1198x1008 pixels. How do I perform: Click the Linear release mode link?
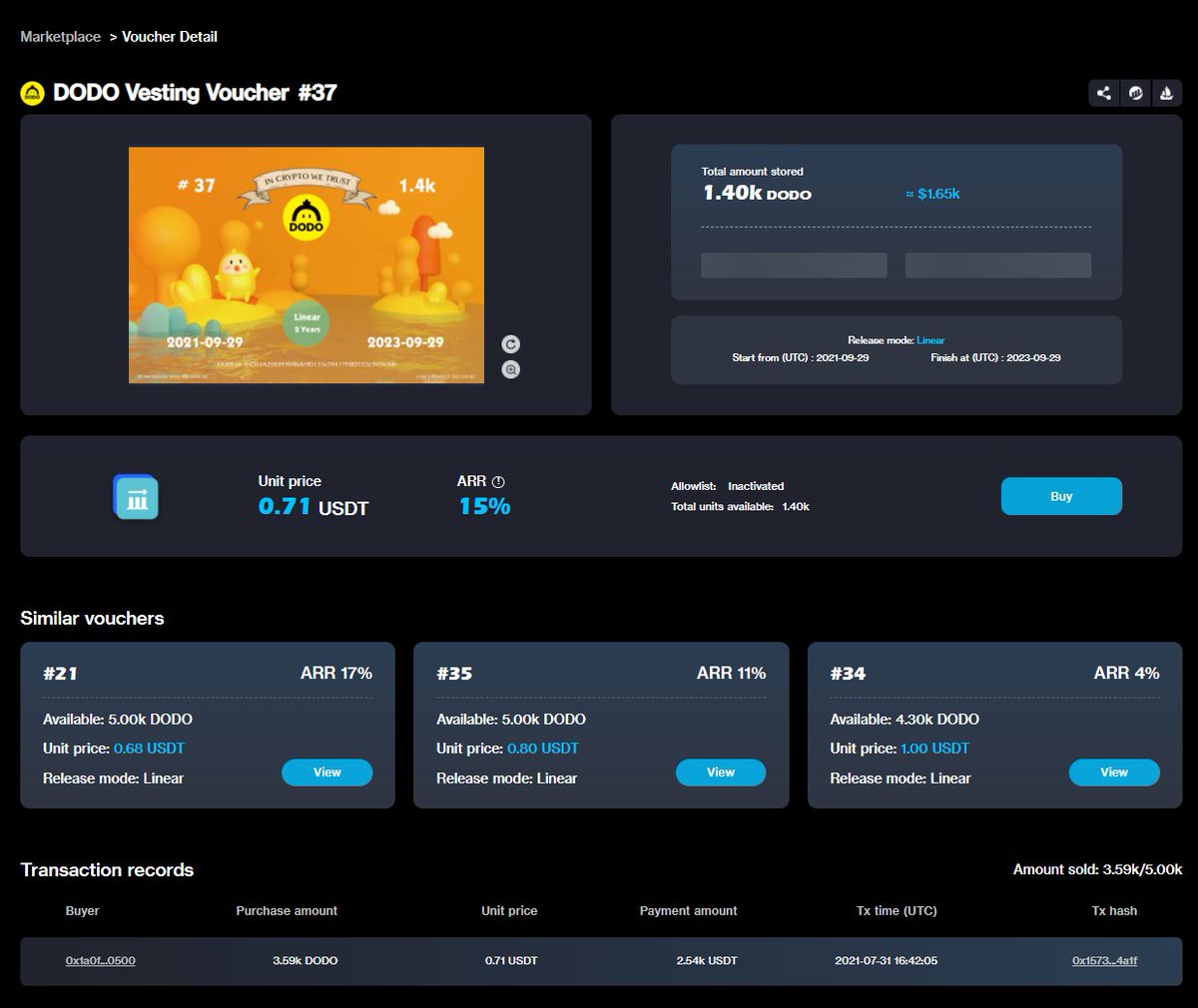point(930,340)
